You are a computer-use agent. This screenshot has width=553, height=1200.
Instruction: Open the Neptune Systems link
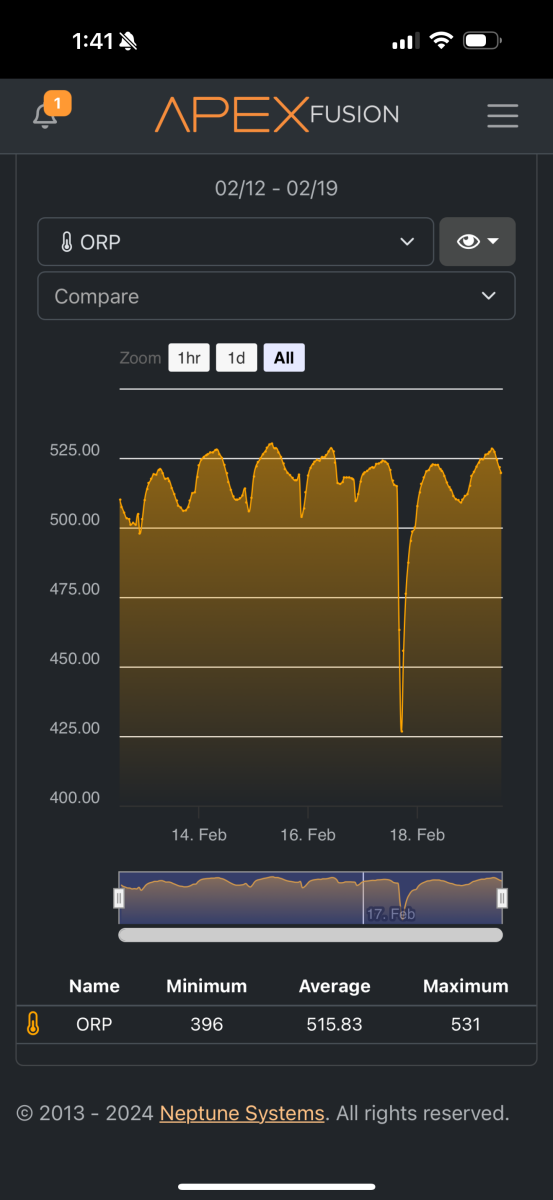[242, 1113]
